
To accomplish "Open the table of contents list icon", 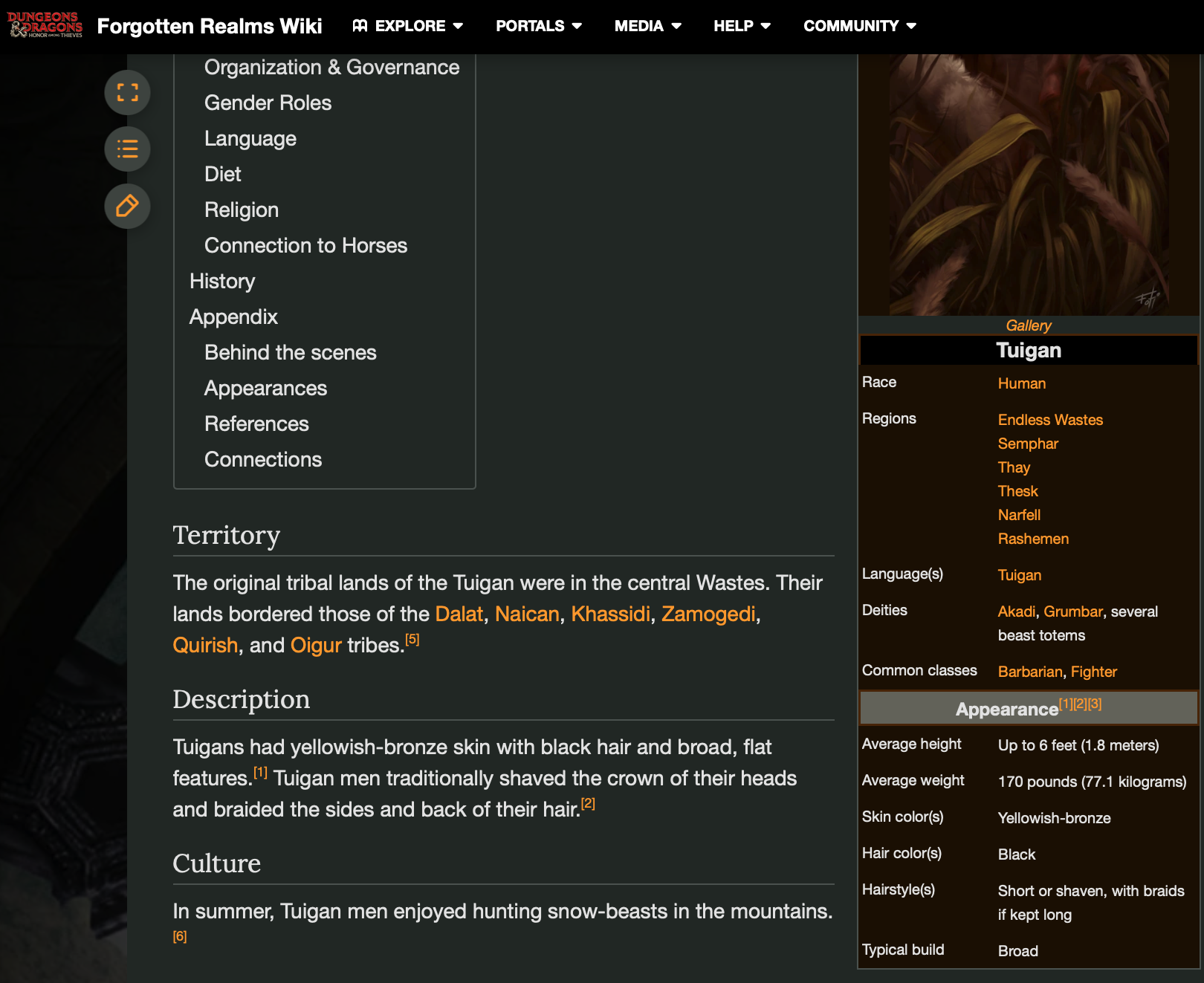I will [x=127, y=149].
